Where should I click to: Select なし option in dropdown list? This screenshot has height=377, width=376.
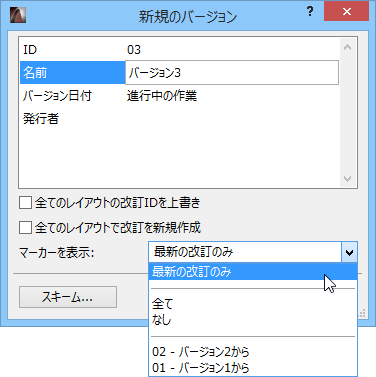point(253,320)
